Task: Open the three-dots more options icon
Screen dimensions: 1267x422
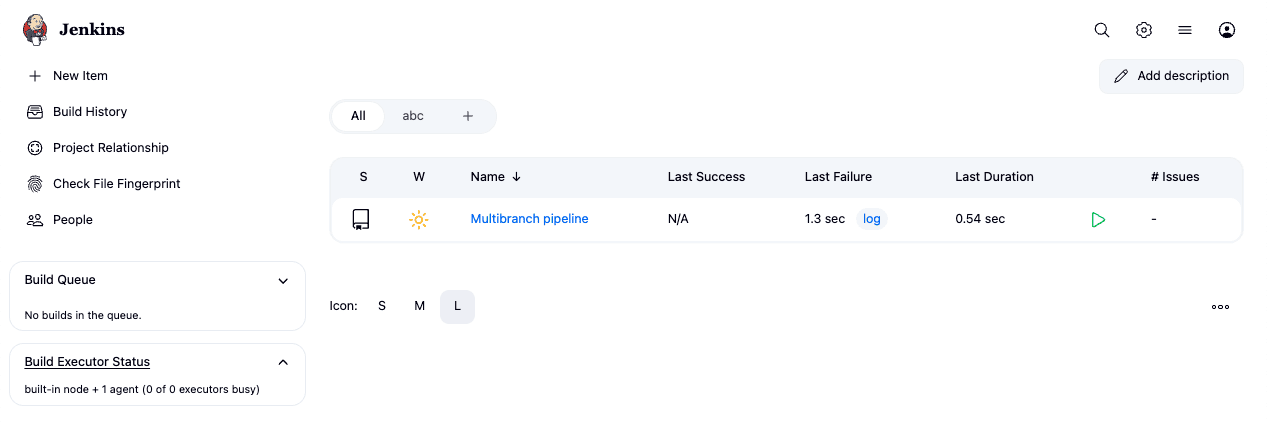Action: (1220, 307)
